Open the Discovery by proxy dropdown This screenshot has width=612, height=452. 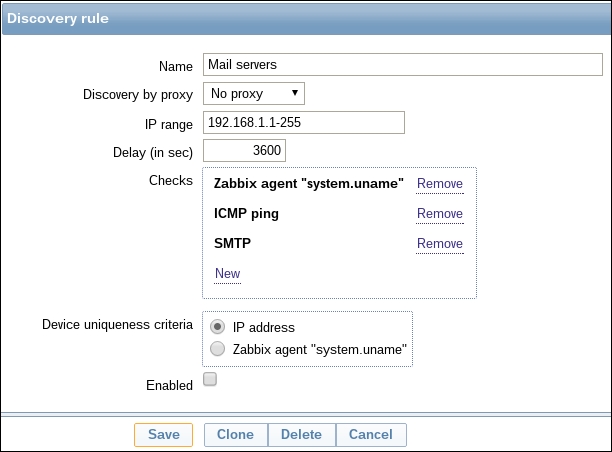coord(253,93)
